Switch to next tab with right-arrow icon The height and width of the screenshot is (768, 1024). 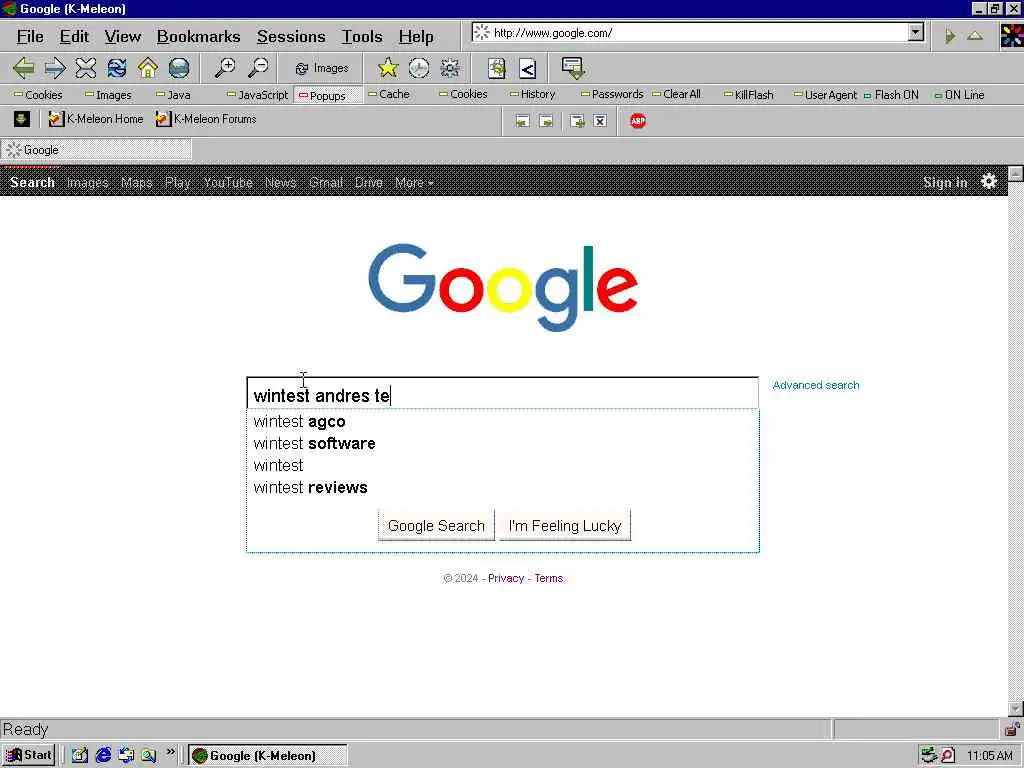(x=546, y=121)
